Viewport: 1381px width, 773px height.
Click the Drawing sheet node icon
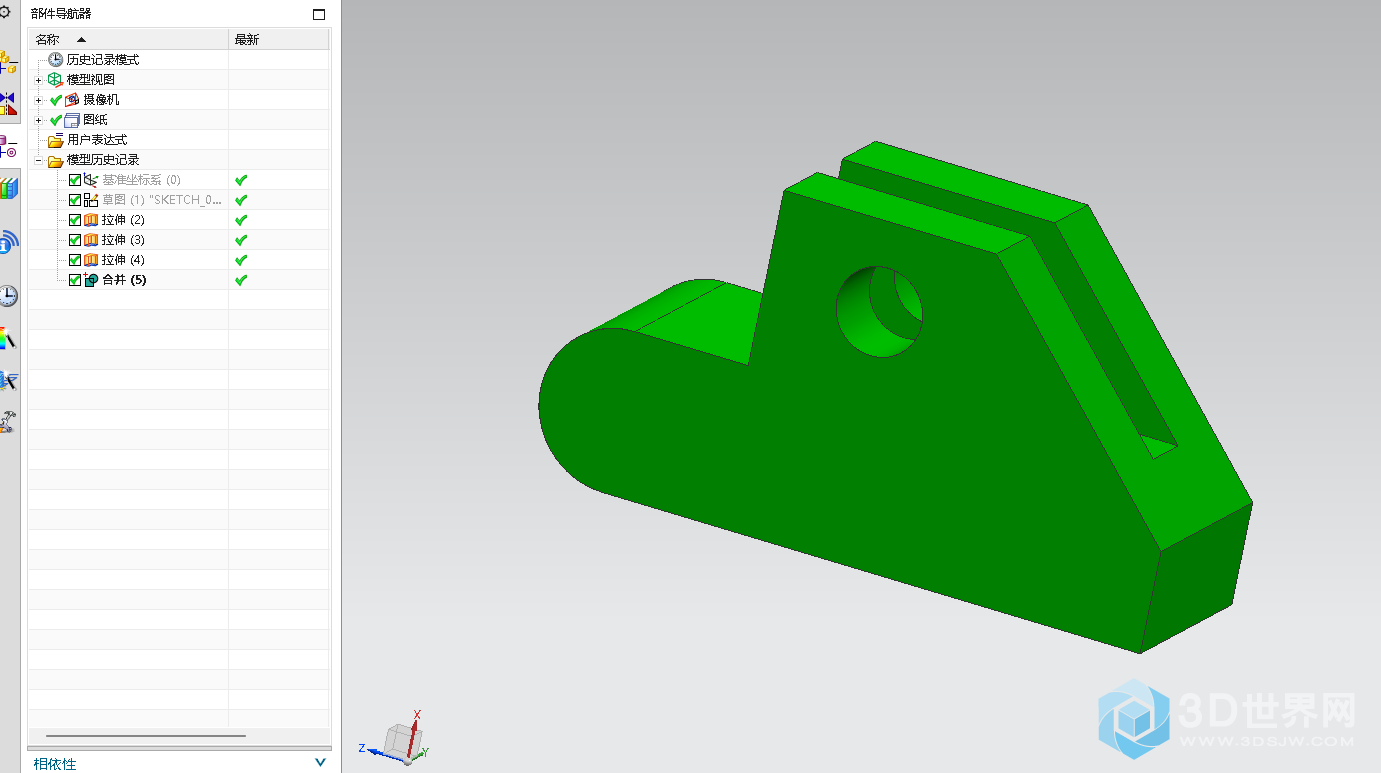(72, 120)
